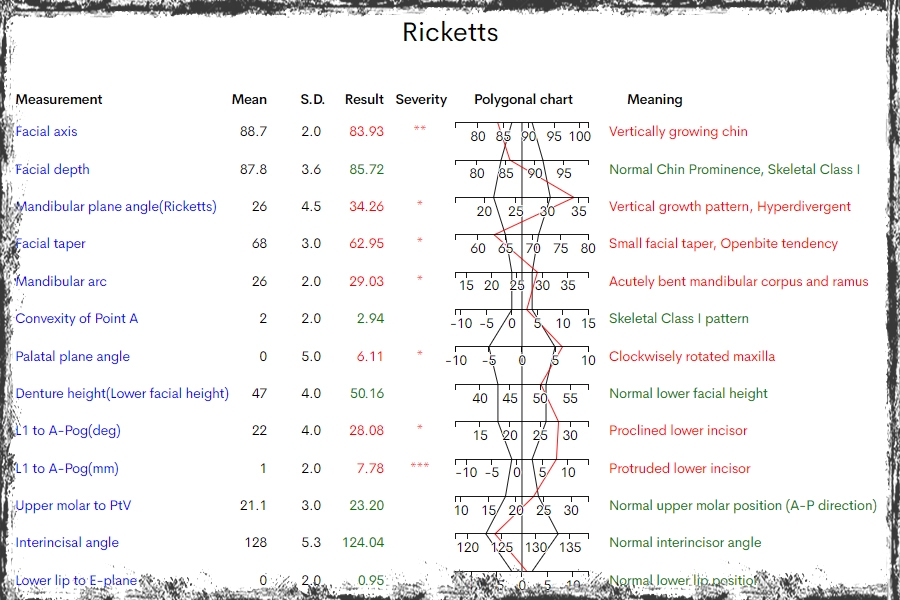This screenshot has width=900, height=600.
Task: Click the Polygonal chart column header
Action: tap(523, 100)
